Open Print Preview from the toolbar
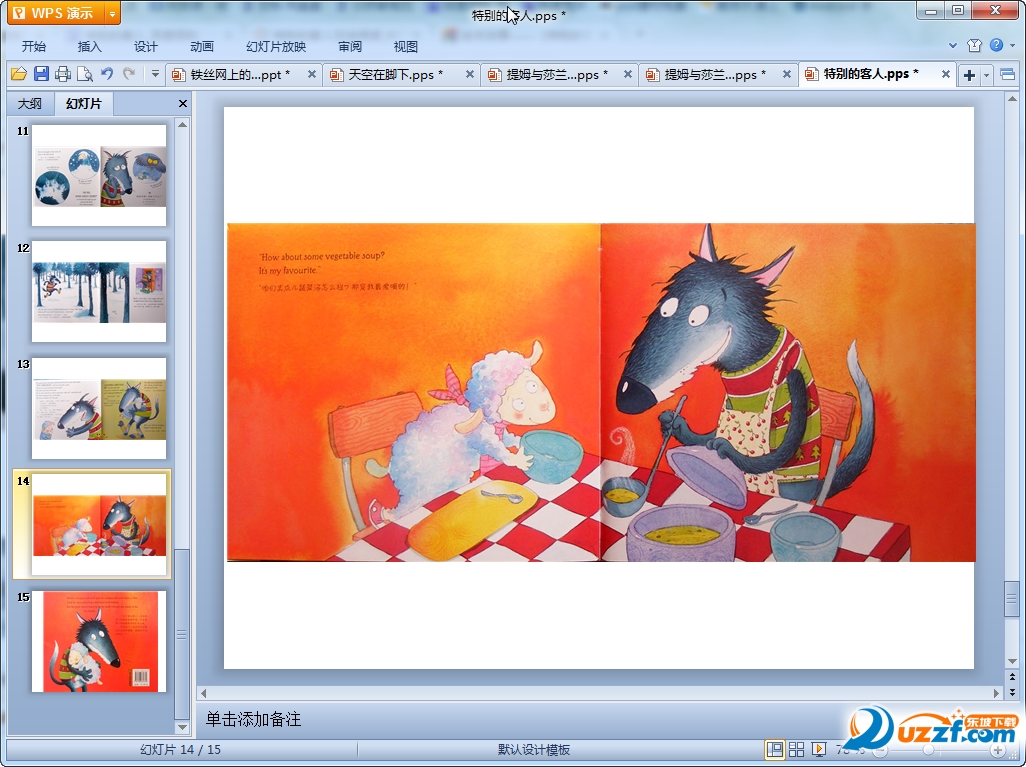The image size is (1026, 767). (84, 74)
